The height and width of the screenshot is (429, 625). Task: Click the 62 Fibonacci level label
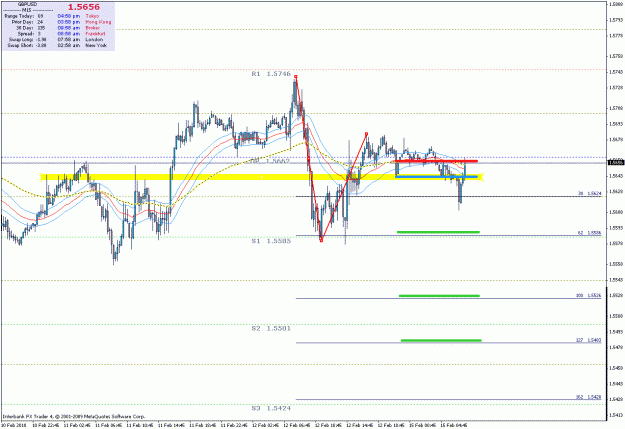tap(590, 233)
